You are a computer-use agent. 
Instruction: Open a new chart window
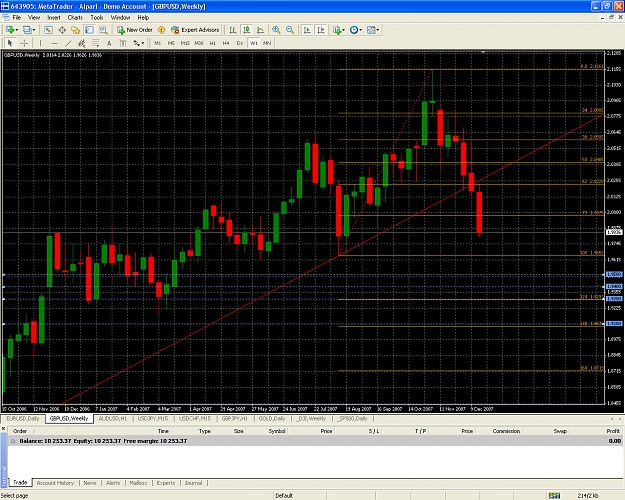(10, 30)
